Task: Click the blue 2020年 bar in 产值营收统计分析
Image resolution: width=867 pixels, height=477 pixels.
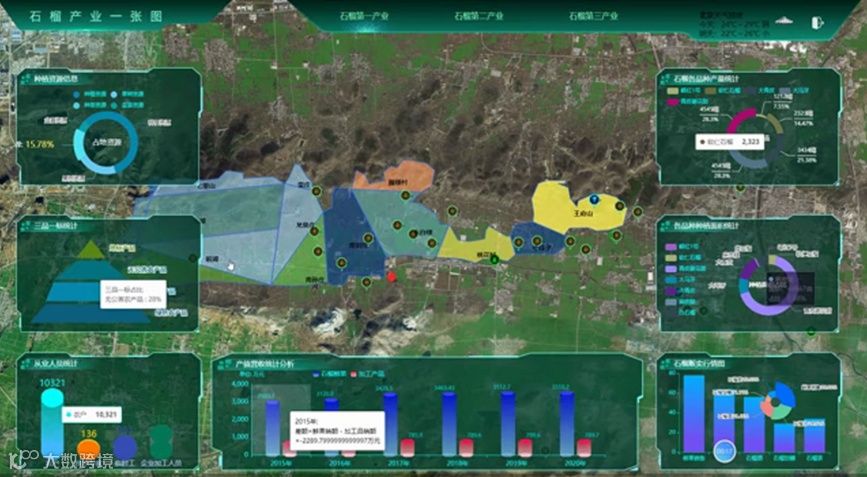Action: tap(567, 424)
